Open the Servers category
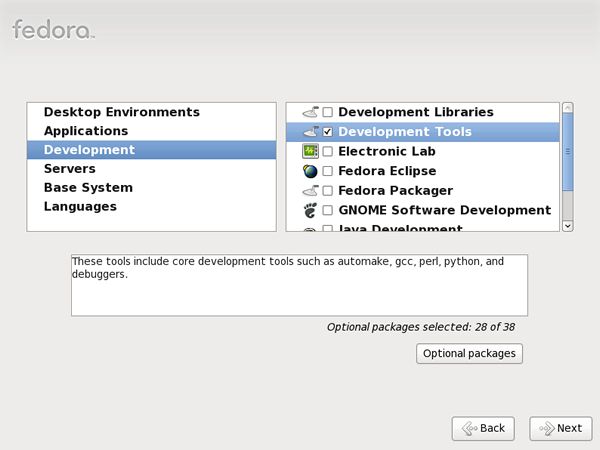 (x=152, y=169)
